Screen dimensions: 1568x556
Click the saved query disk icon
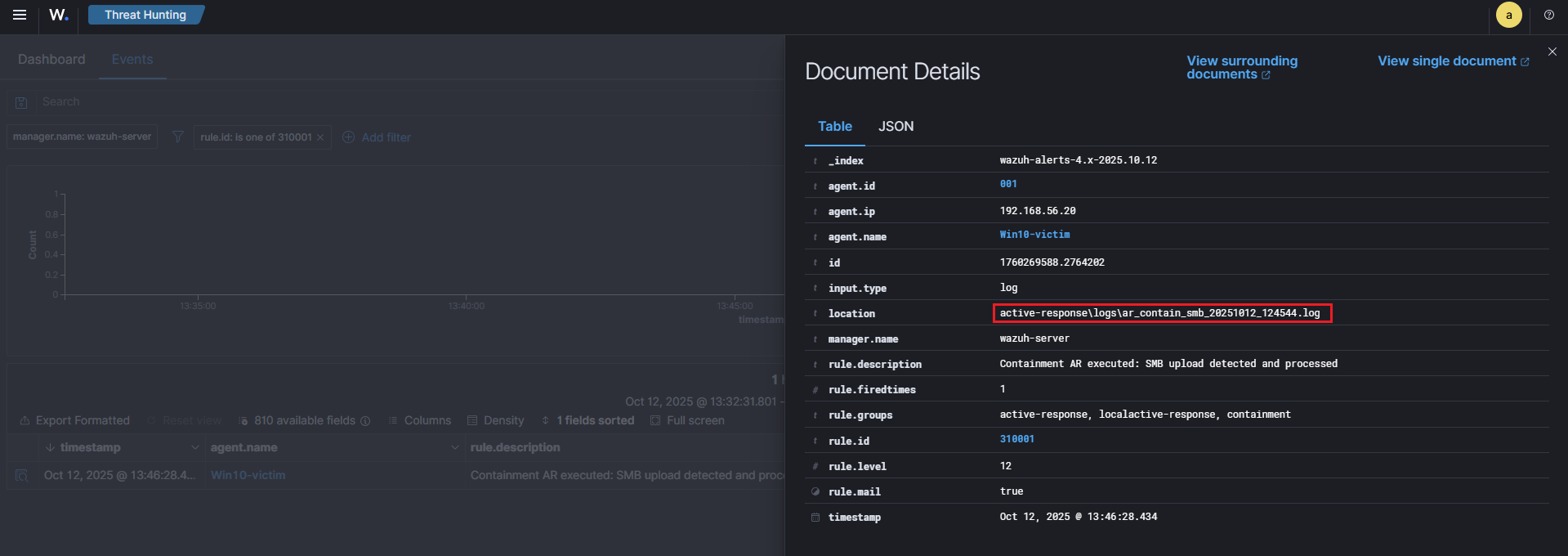point(22,102)
